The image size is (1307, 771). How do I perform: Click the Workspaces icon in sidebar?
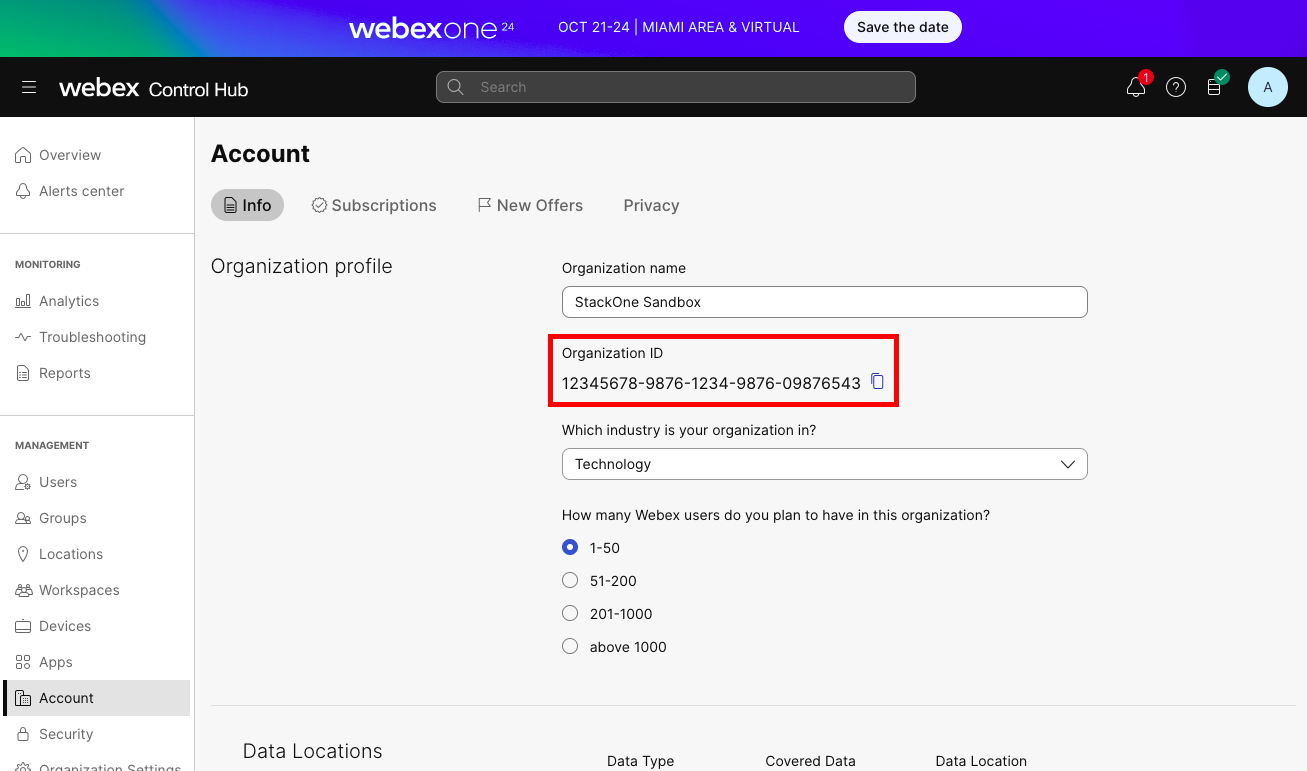click(23, 590)
